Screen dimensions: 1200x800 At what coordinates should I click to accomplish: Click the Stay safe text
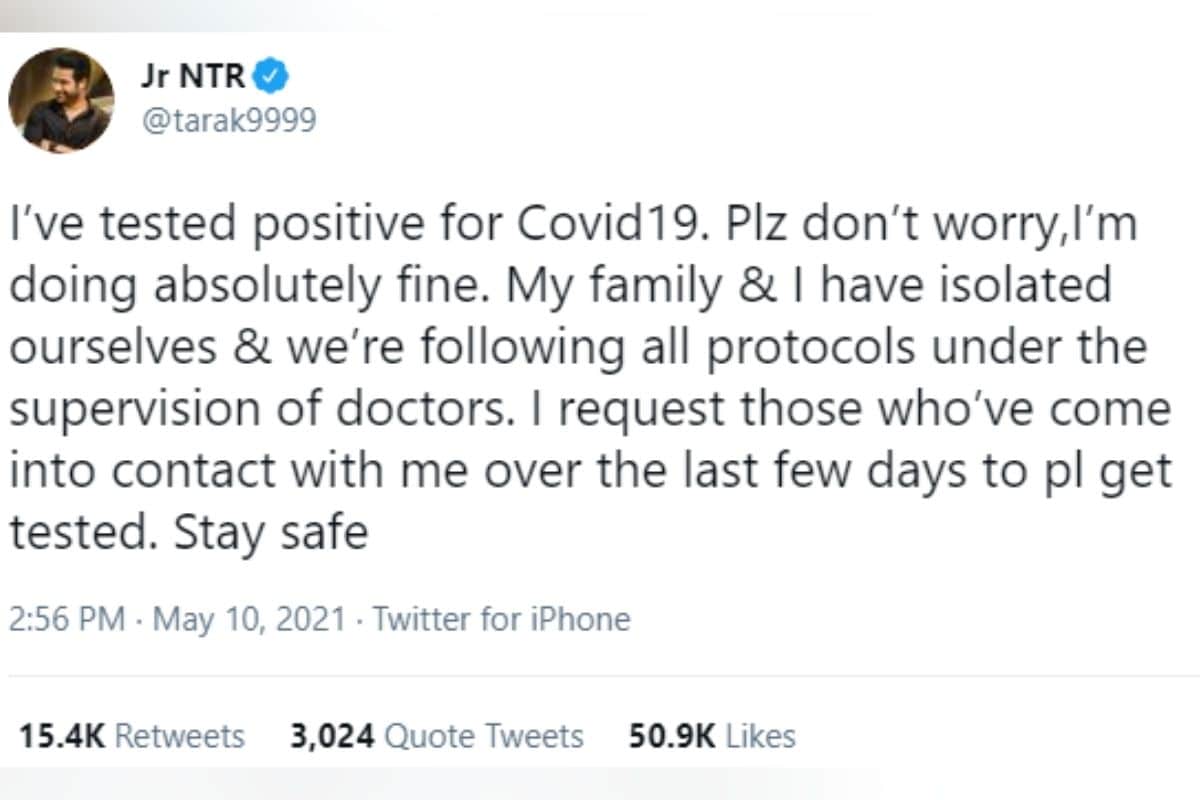coord(271,535)
